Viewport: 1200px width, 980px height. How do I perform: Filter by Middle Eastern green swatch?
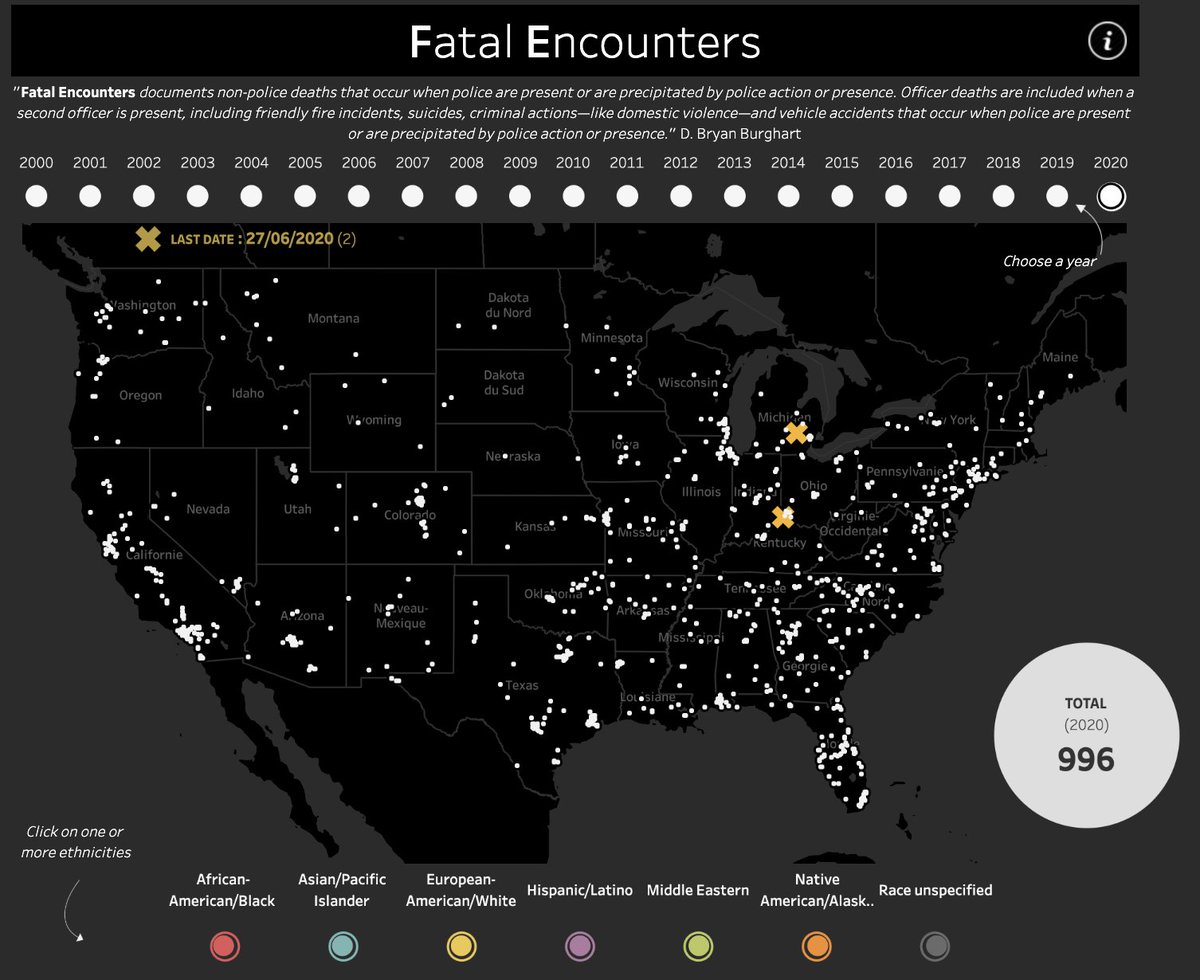(x=698, y=944)
